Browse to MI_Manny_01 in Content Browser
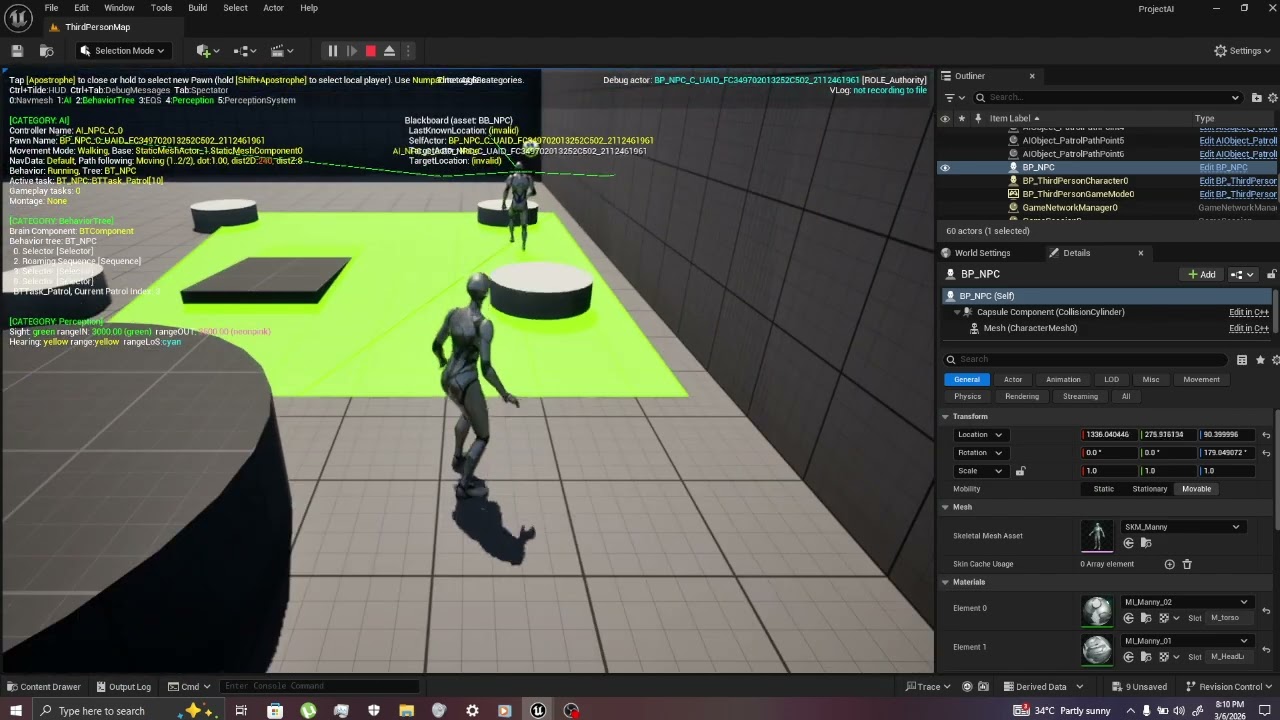 1146,657
